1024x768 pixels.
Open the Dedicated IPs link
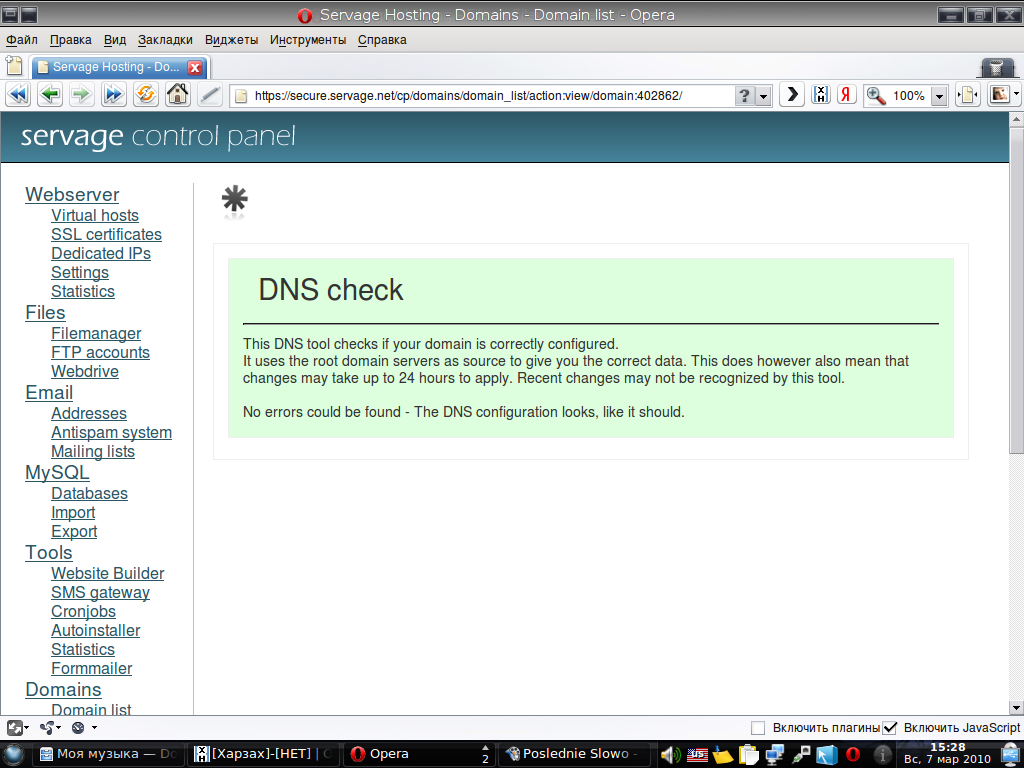coord(101,253)
